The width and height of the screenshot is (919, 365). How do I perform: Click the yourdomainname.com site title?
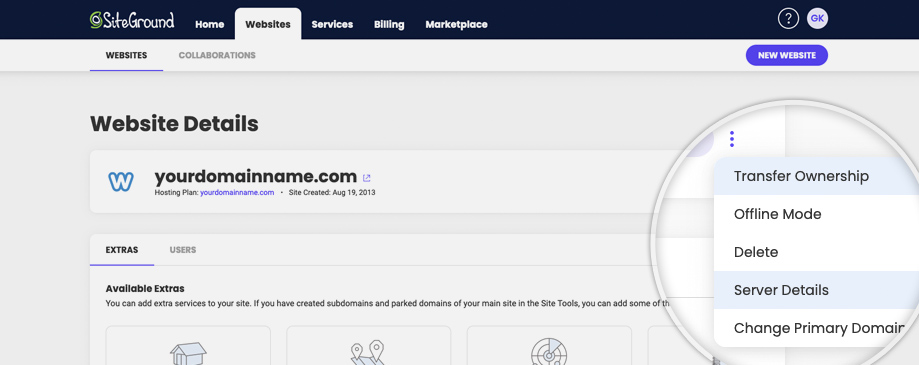pyautogui.click(x=256, y=176)
